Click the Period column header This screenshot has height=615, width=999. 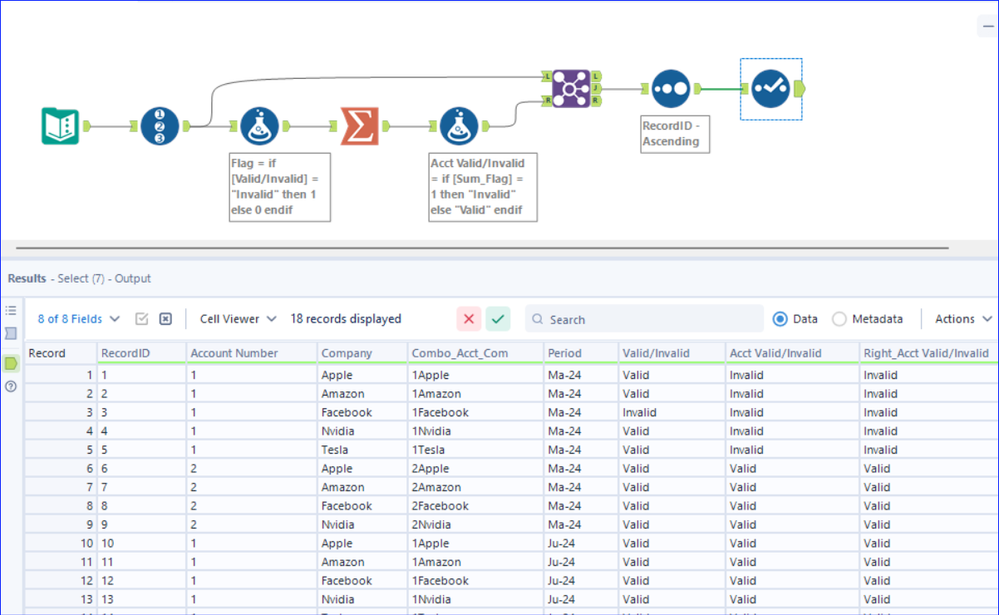(580, 353)
